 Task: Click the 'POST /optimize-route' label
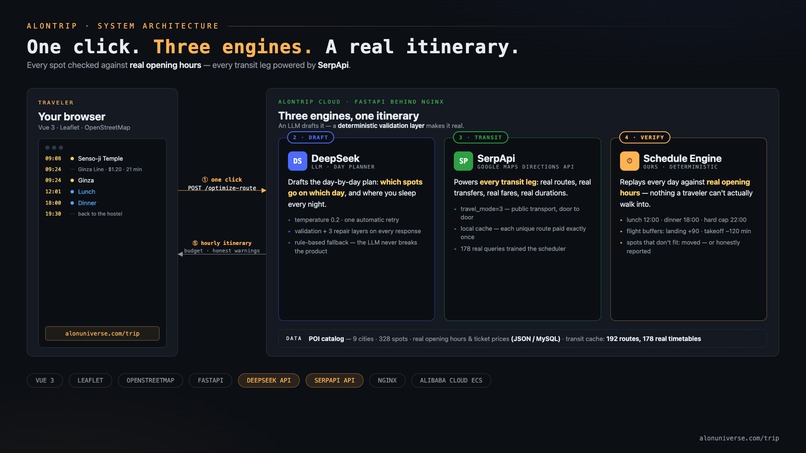pos(222,188)
